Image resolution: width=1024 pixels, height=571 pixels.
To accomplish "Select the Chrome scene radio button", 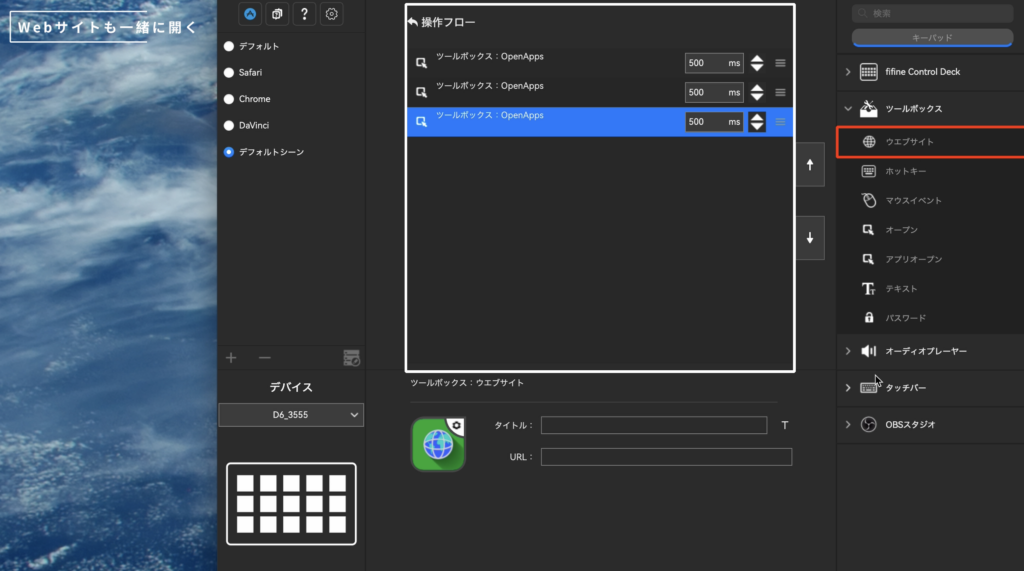I will [x=229, y=99].
